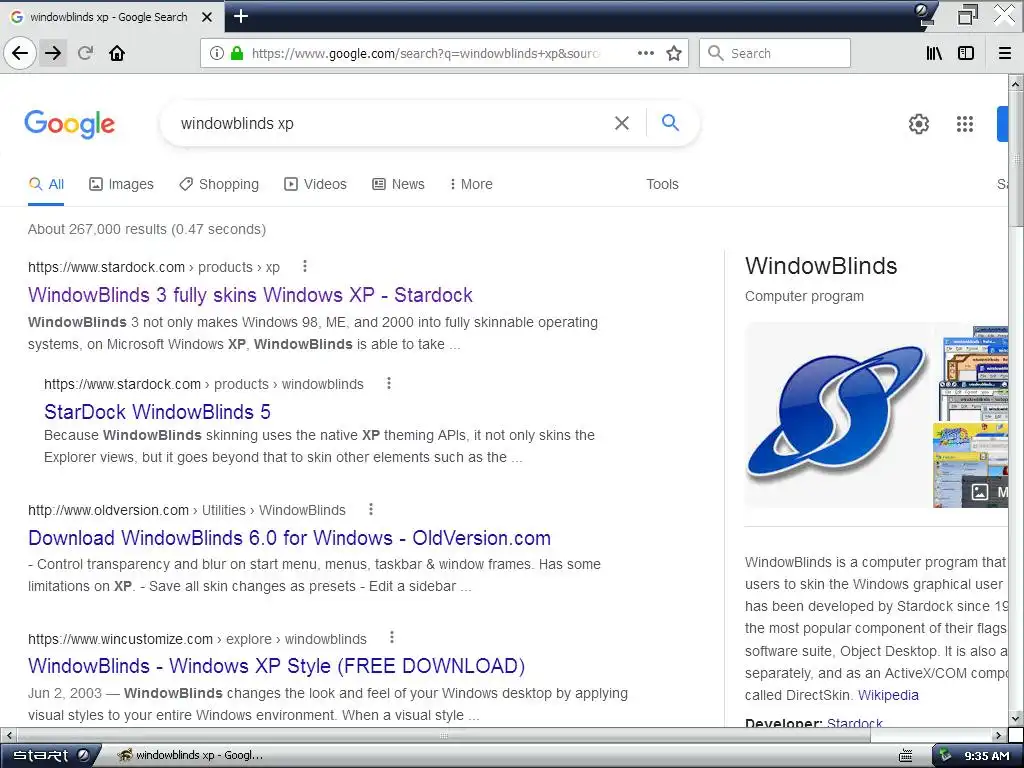This screenshot has height=768, width=1024.
Task: Switch to Shopping results tab
Action: 219,184
